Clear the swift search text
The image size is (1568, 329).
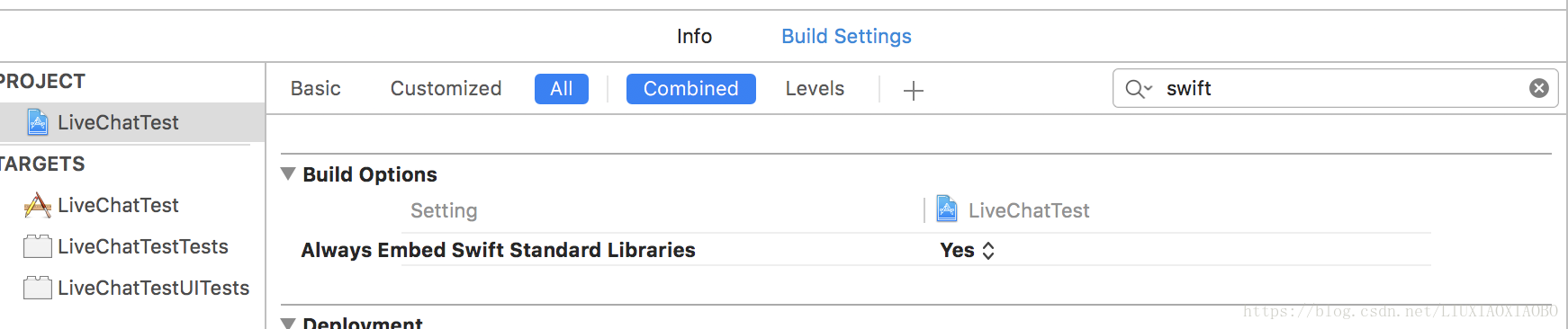(1539, 88)
